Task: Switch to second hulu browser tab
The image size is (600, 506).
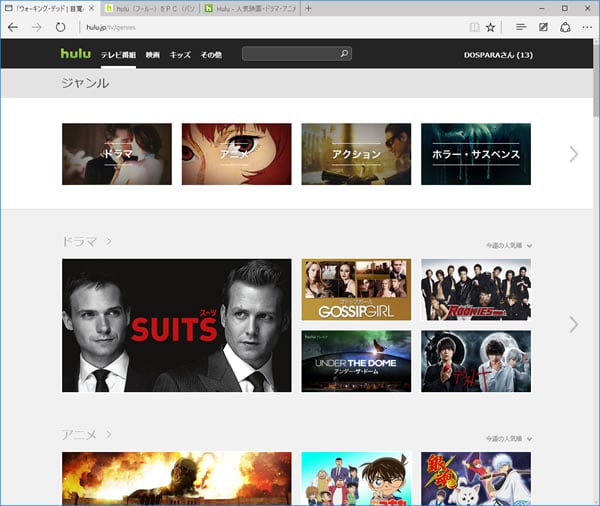Action: [150, 8]
